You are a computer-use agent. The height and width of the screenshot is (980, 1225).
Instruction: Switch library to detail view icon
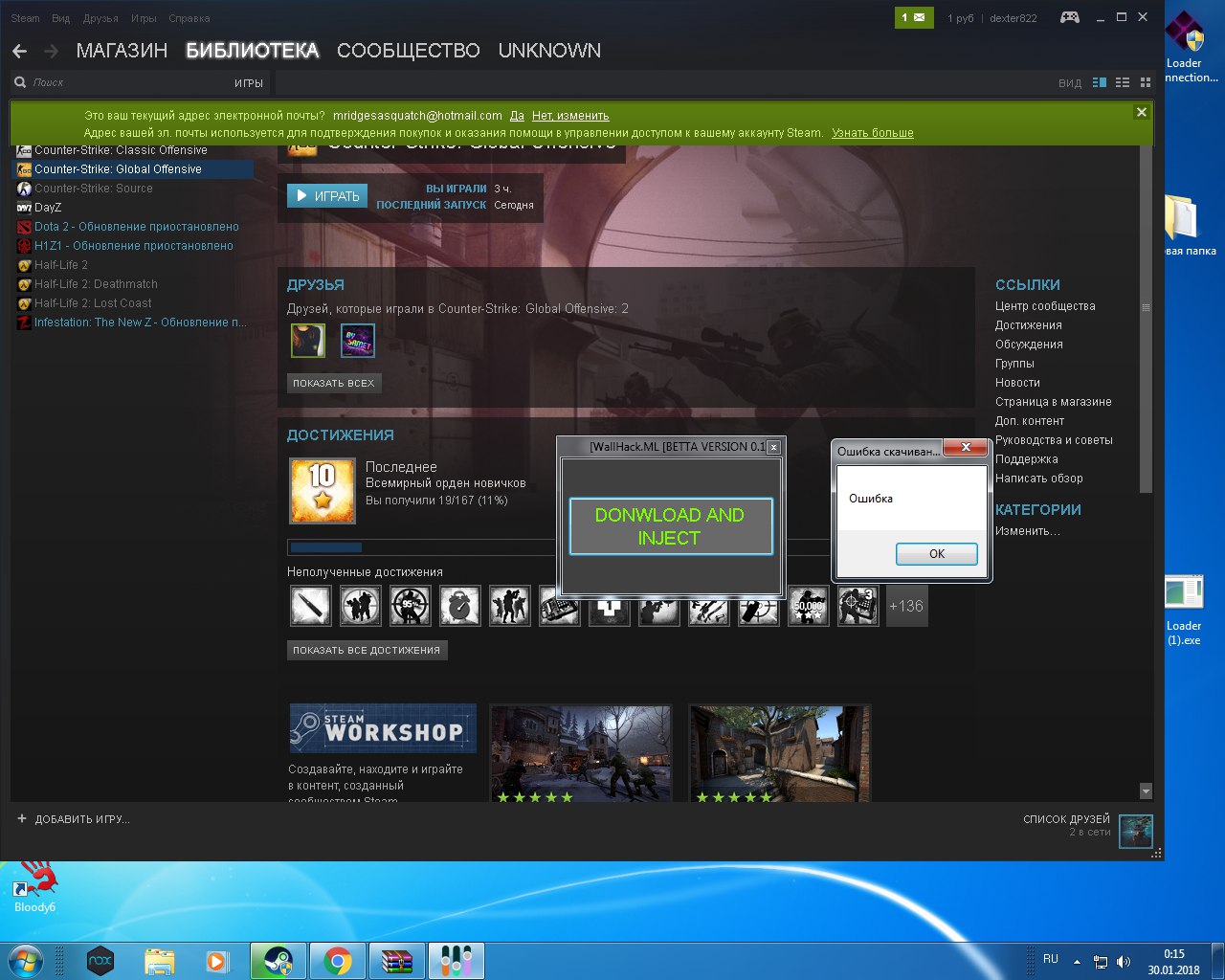[1100, 82]
